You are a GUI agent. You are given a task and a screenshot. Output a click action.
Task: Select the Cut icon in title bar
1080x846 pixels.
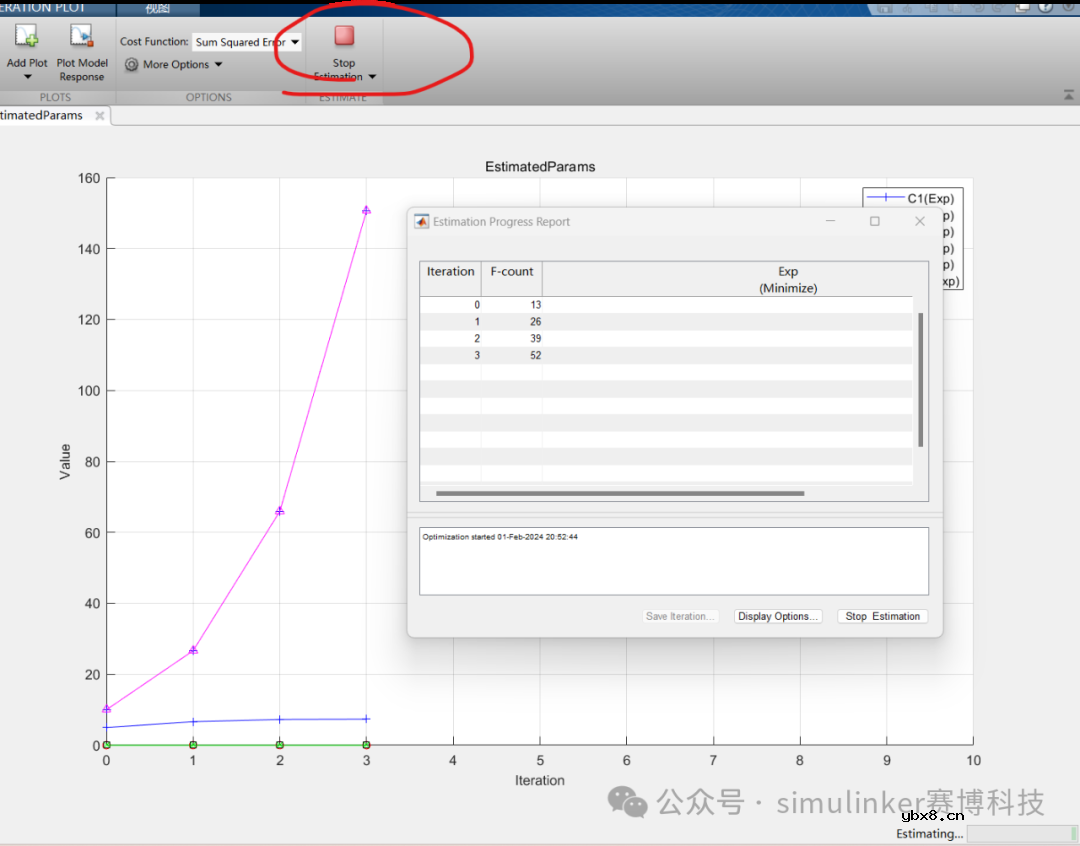click(x=907, y=8)
